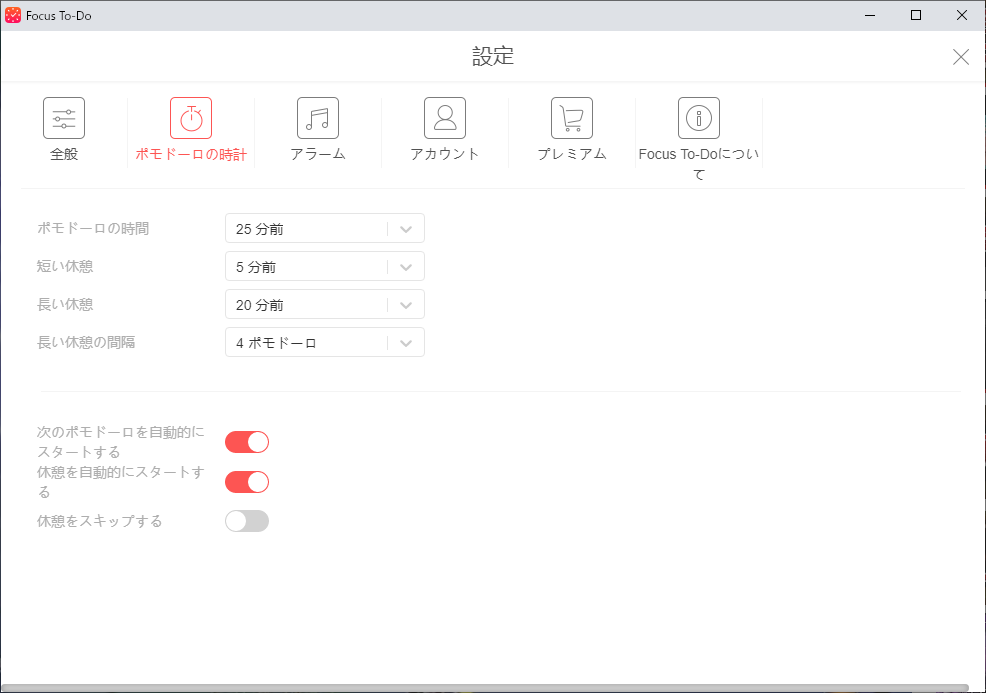Click the chevron arrow of 長い休憩

(x=406, y=305)
